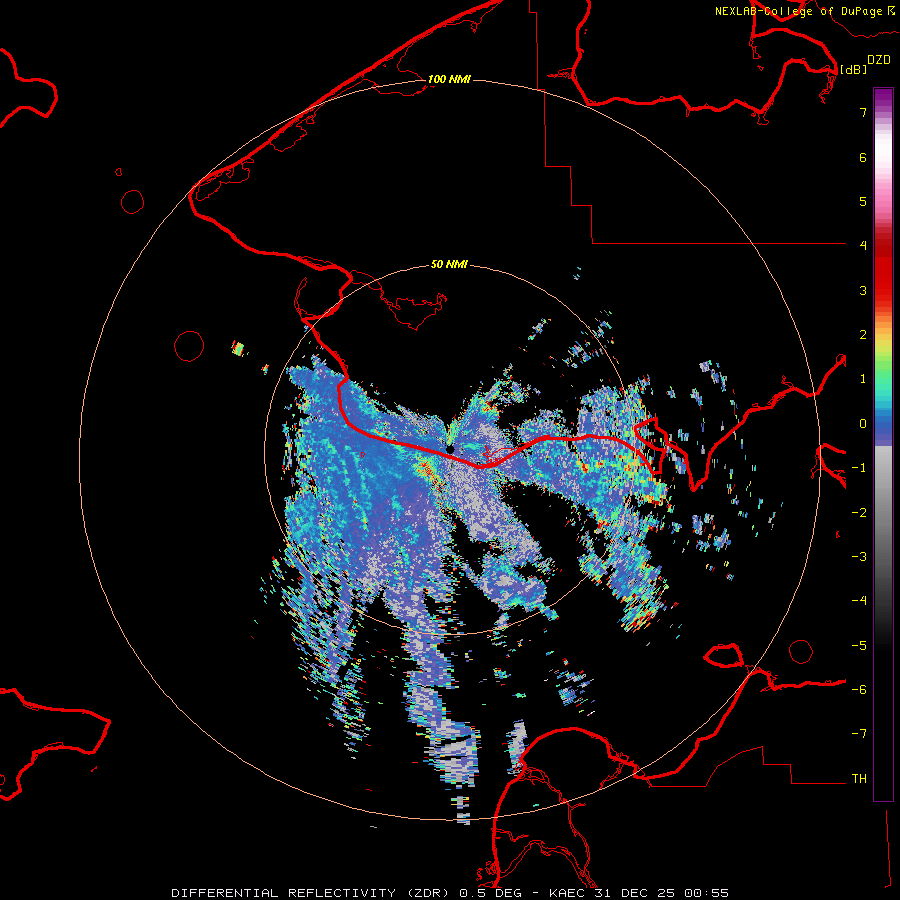Click the -7 tick label on scale
Image resolution: width=900 pixels, height=900 pixels.
tap(859, 734)
